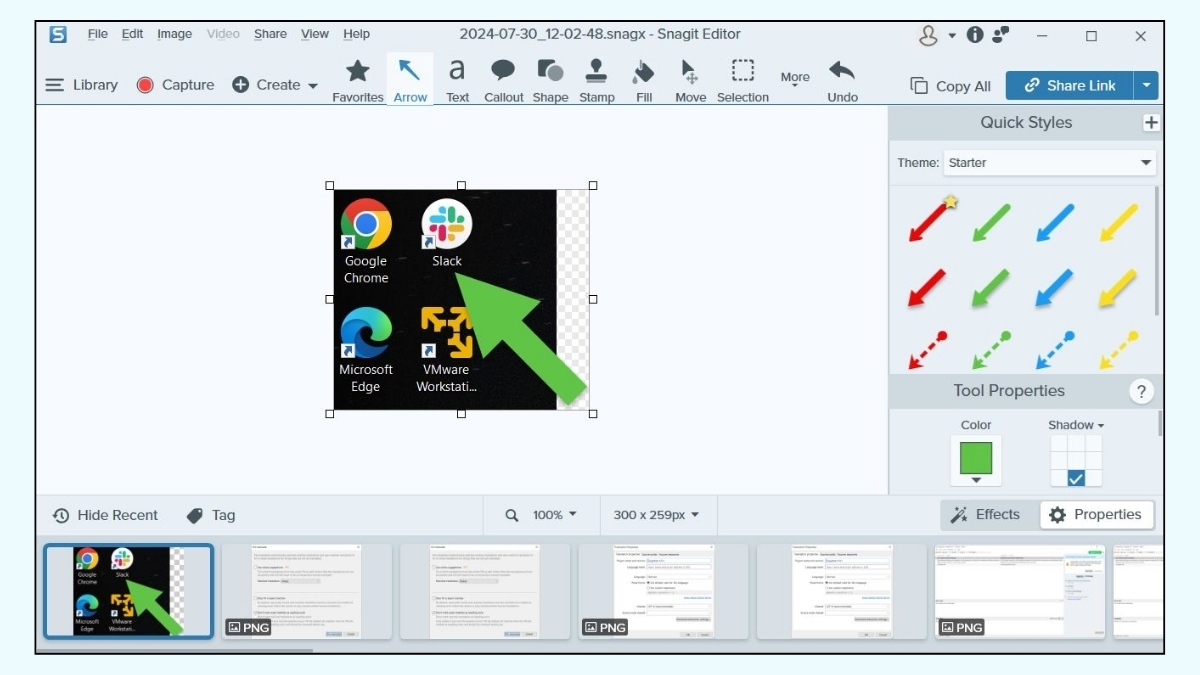The height and width of the screenshot is (675, 1200).
Task: Select the Text tool
Action: tap(457, 80)
